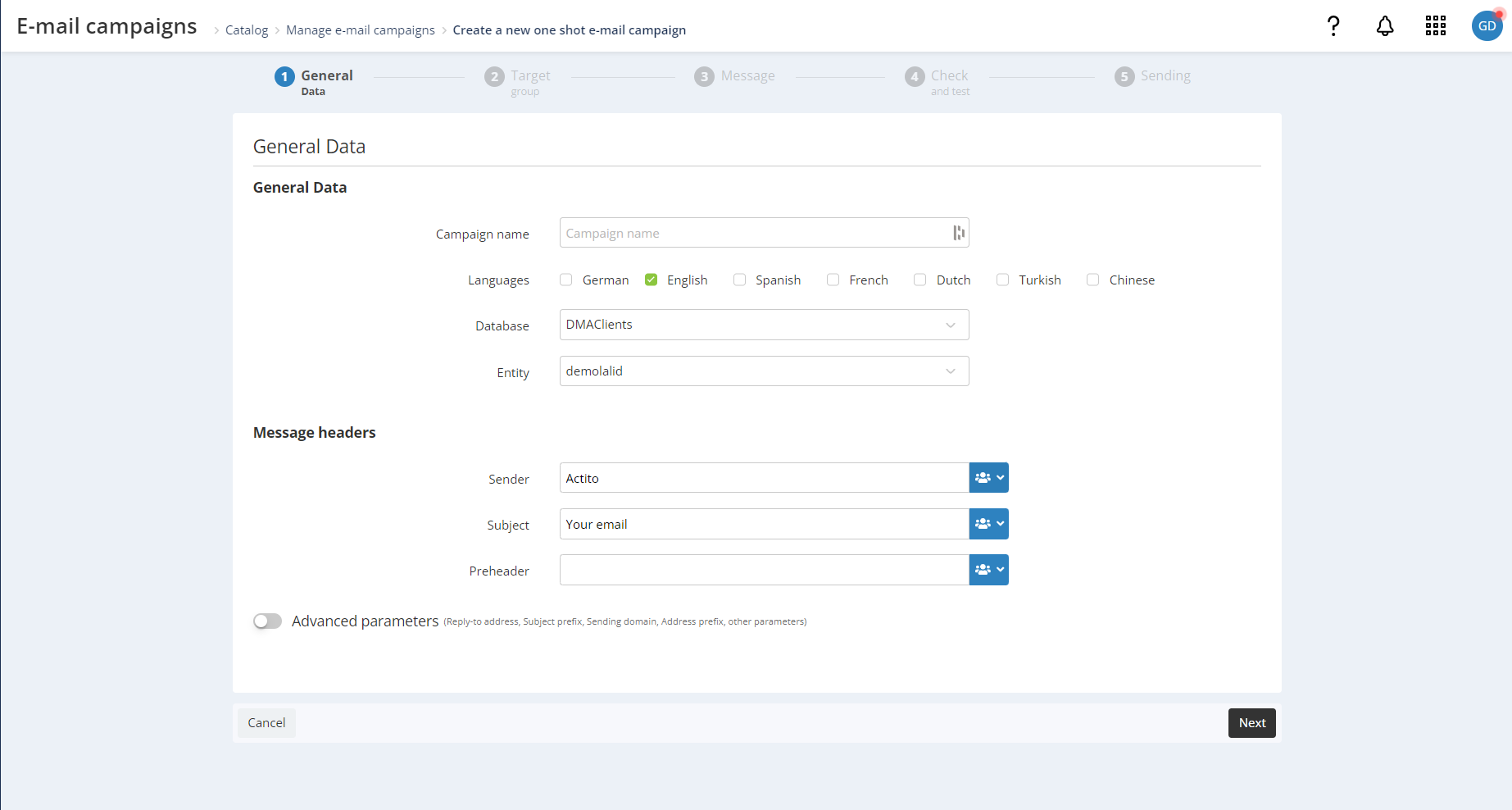Check the Dutch language checkbox
The height and width of the screenshot is (810, 1512).
[x=920, y=280]
